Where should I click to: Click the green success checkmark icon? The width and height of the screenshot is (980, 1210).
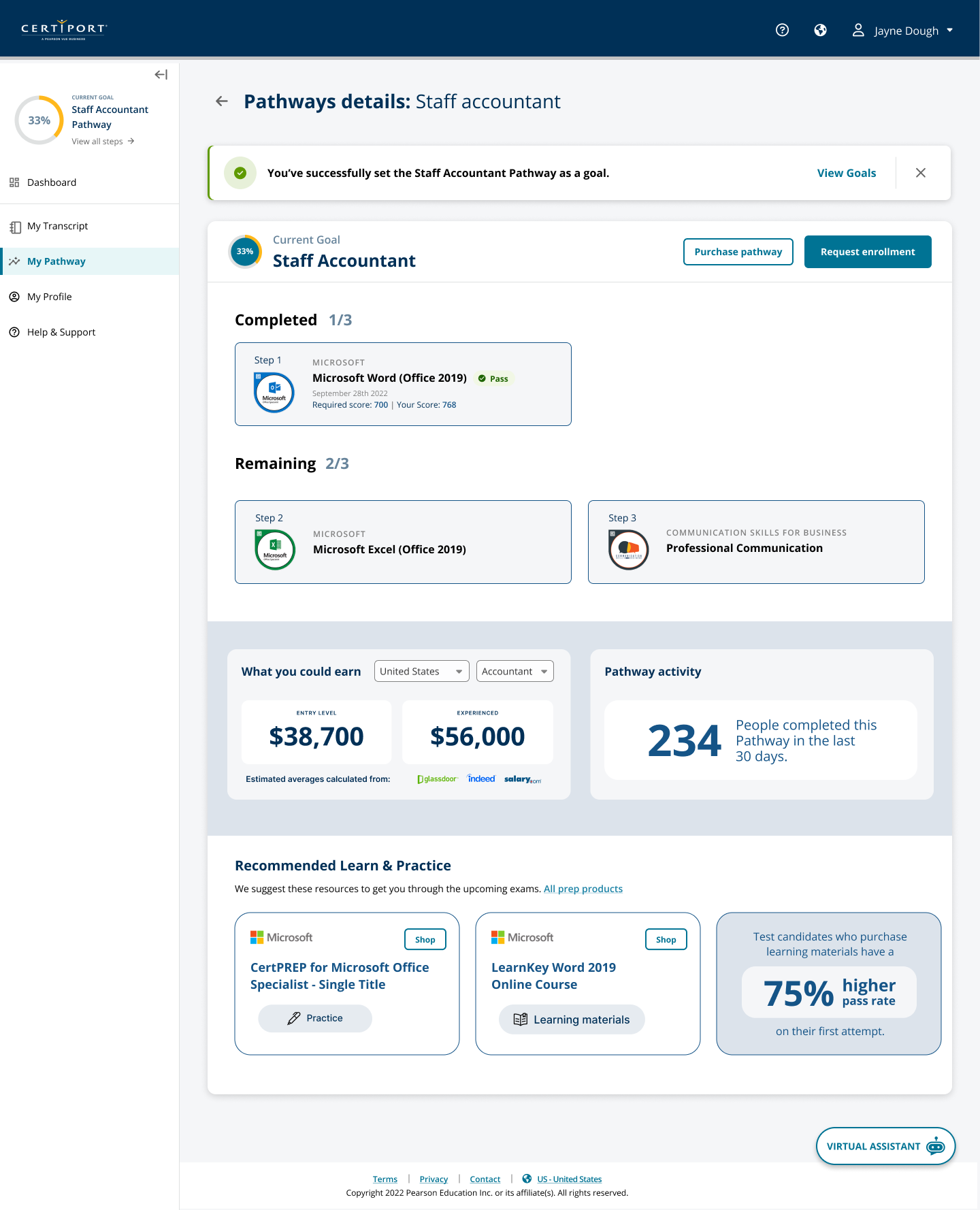tap(240, 173)
